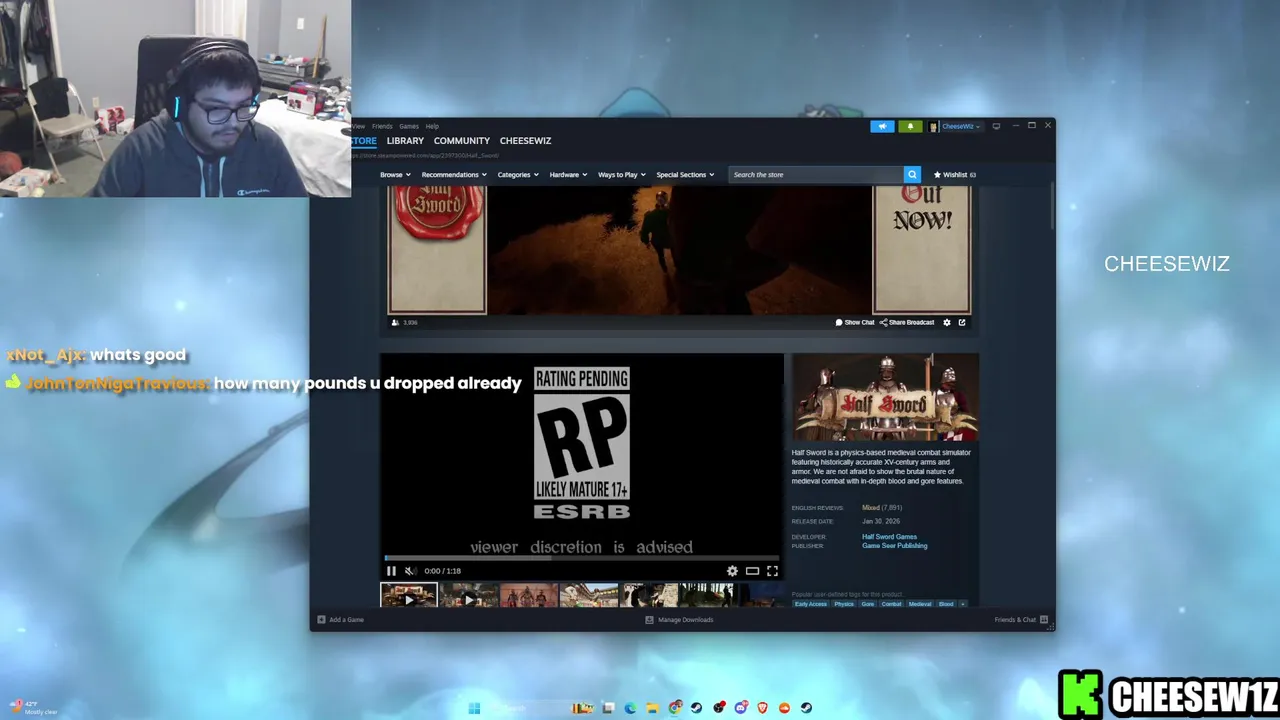Pop out the broadcast in new window
This screenshot has width=1280, height=720.
click(962, 322)
